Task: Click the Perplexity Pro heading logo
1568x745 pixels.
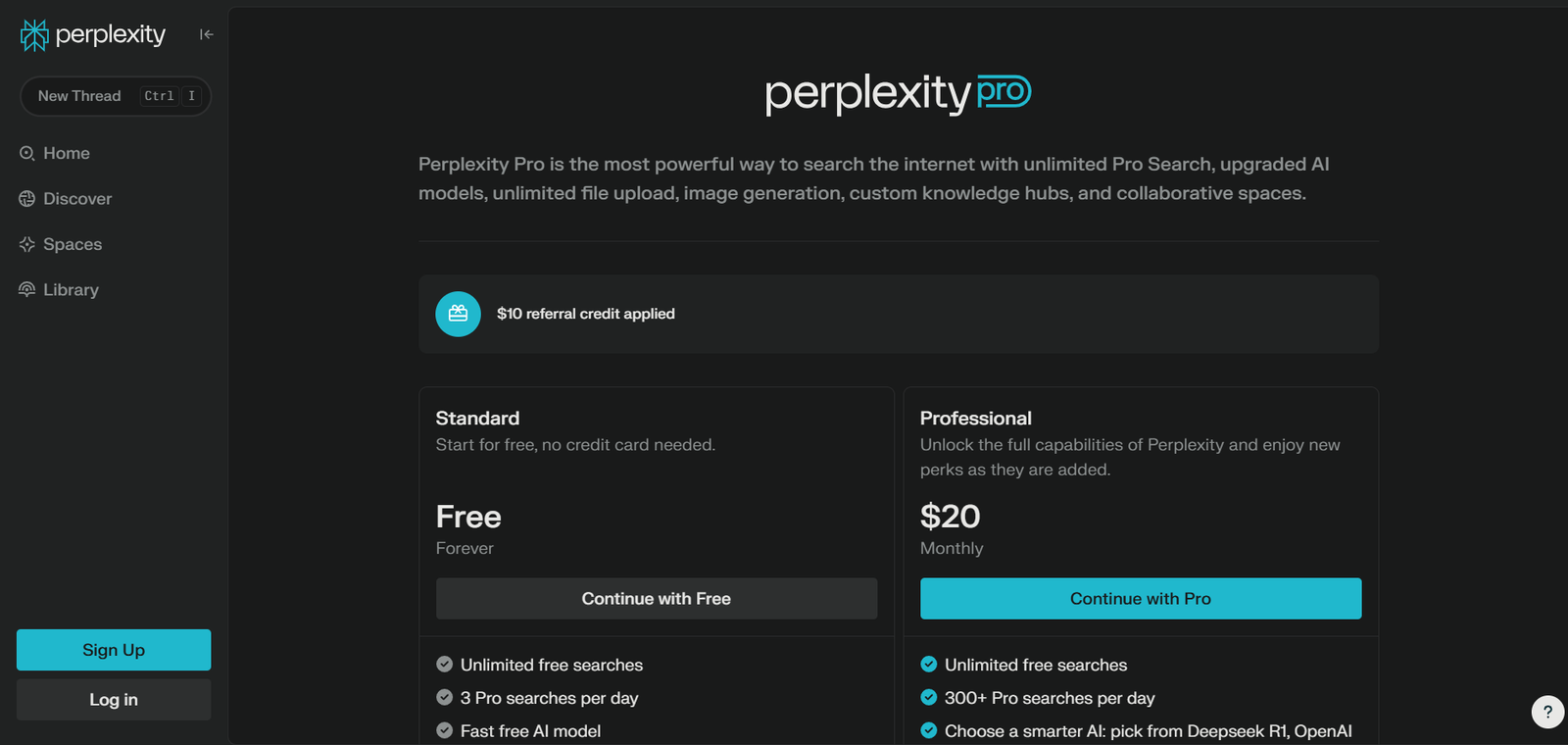Action: 898,93
